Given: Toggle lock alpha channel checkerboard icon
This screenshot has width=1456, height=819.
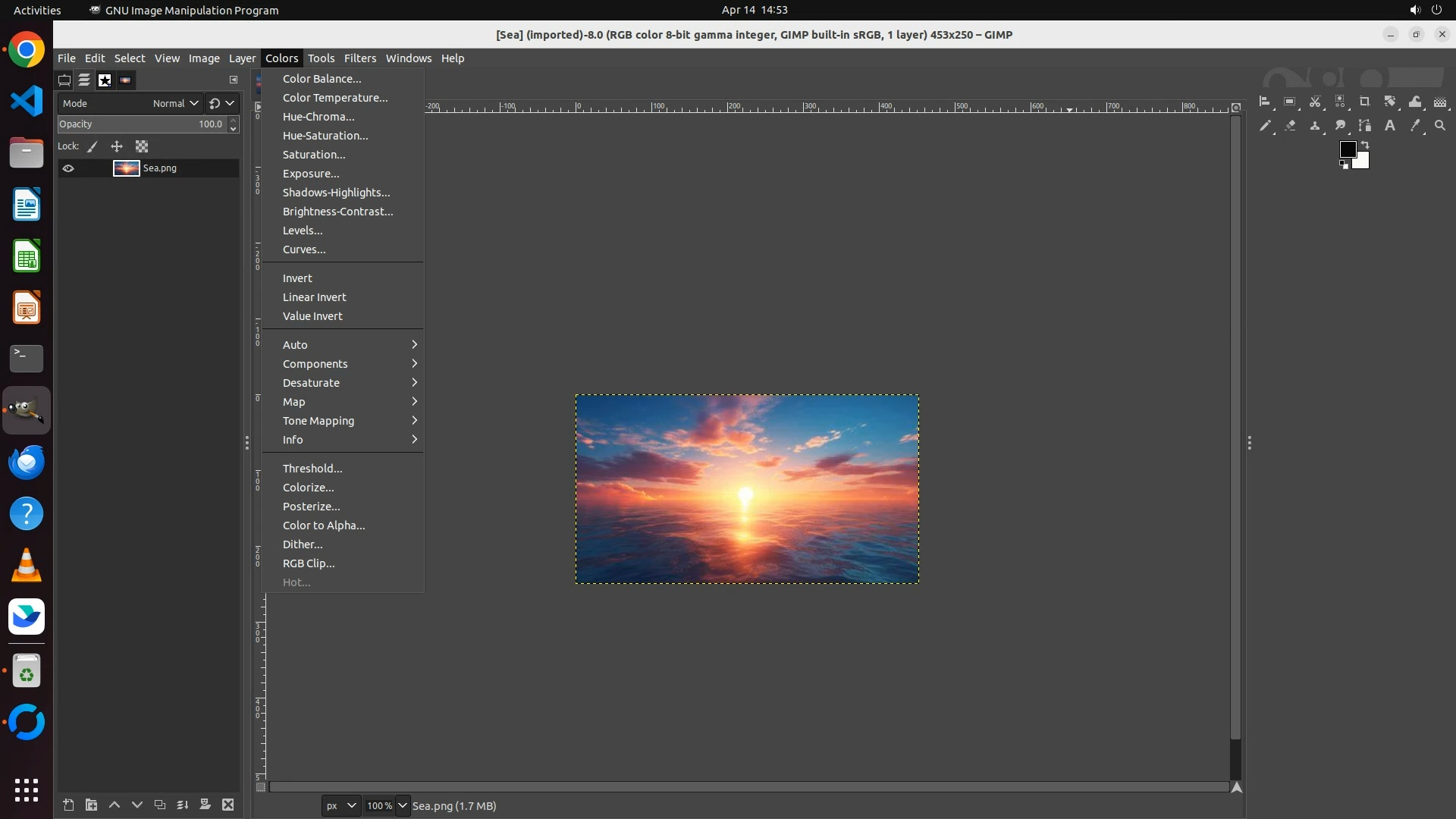Looking at the screenshot, I should [142, 146].
